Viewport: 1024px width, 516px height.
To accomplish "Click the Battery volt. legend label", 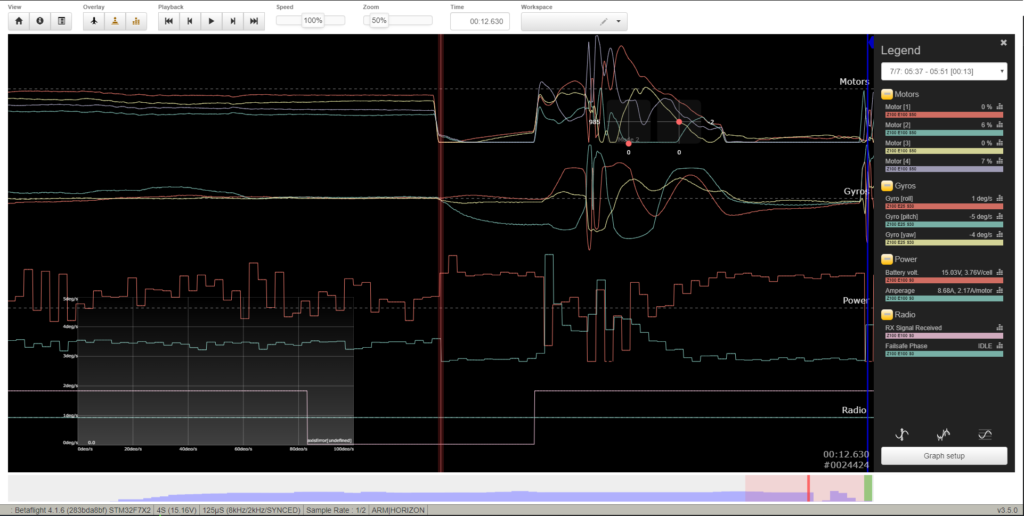I will [x=901, y=272].
